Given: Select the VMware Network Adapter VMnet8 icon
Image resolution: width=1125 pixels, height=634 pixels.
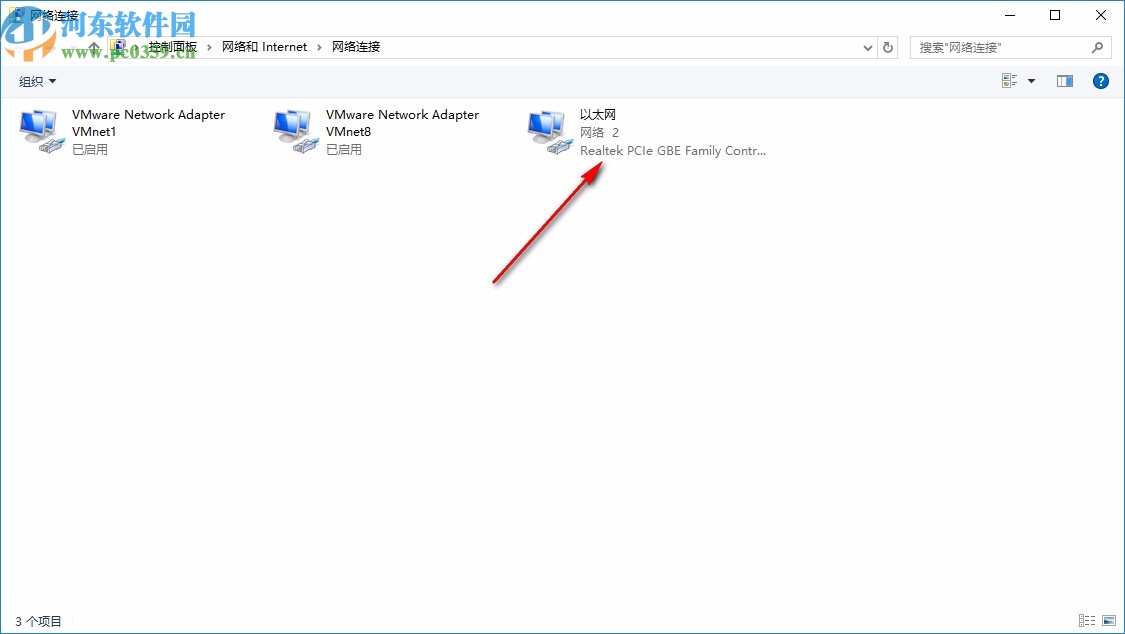Looking at the screenshot, I should pos(296,132).
